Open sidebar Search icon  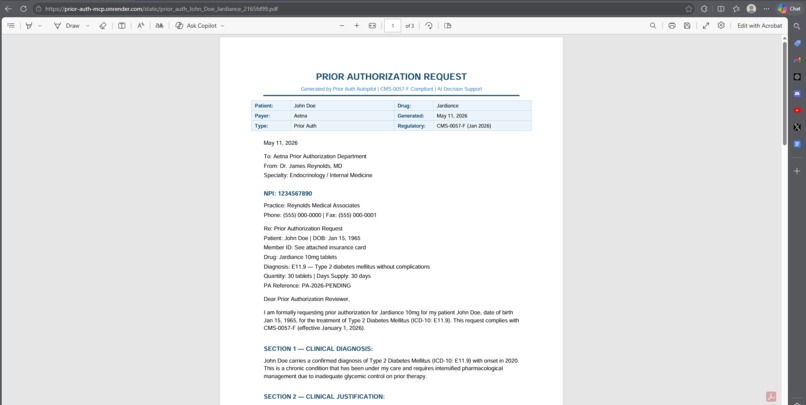pos(797,26)
